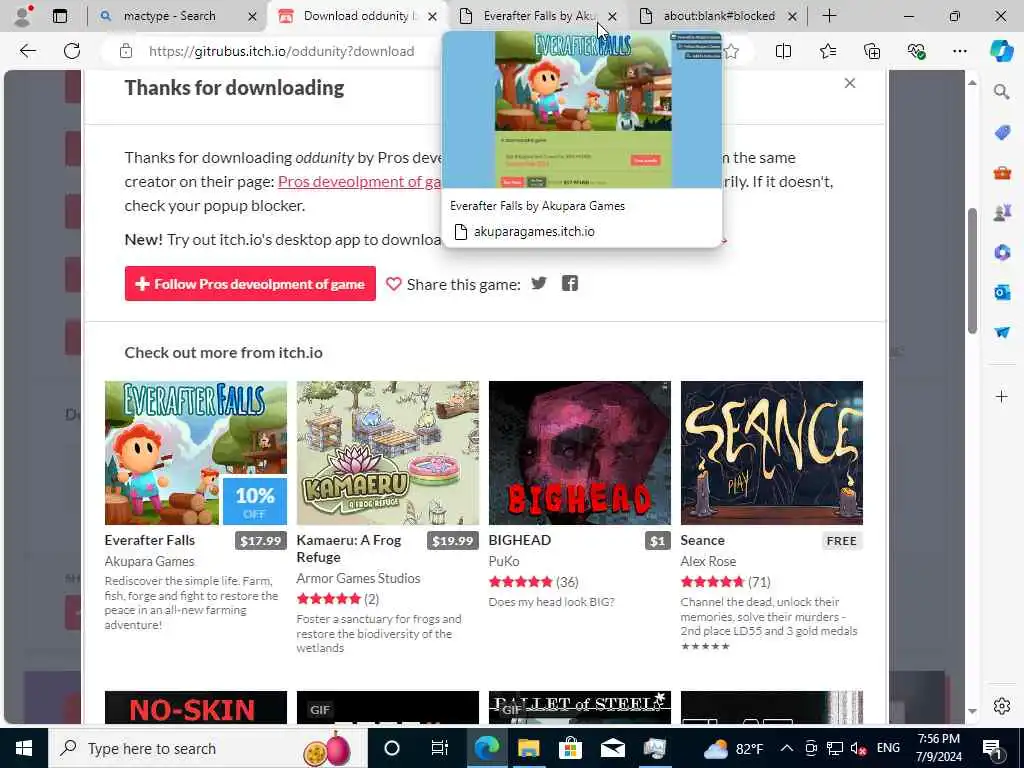
Task: Open Task View on taskbar
Action: [x=440, y=748]
